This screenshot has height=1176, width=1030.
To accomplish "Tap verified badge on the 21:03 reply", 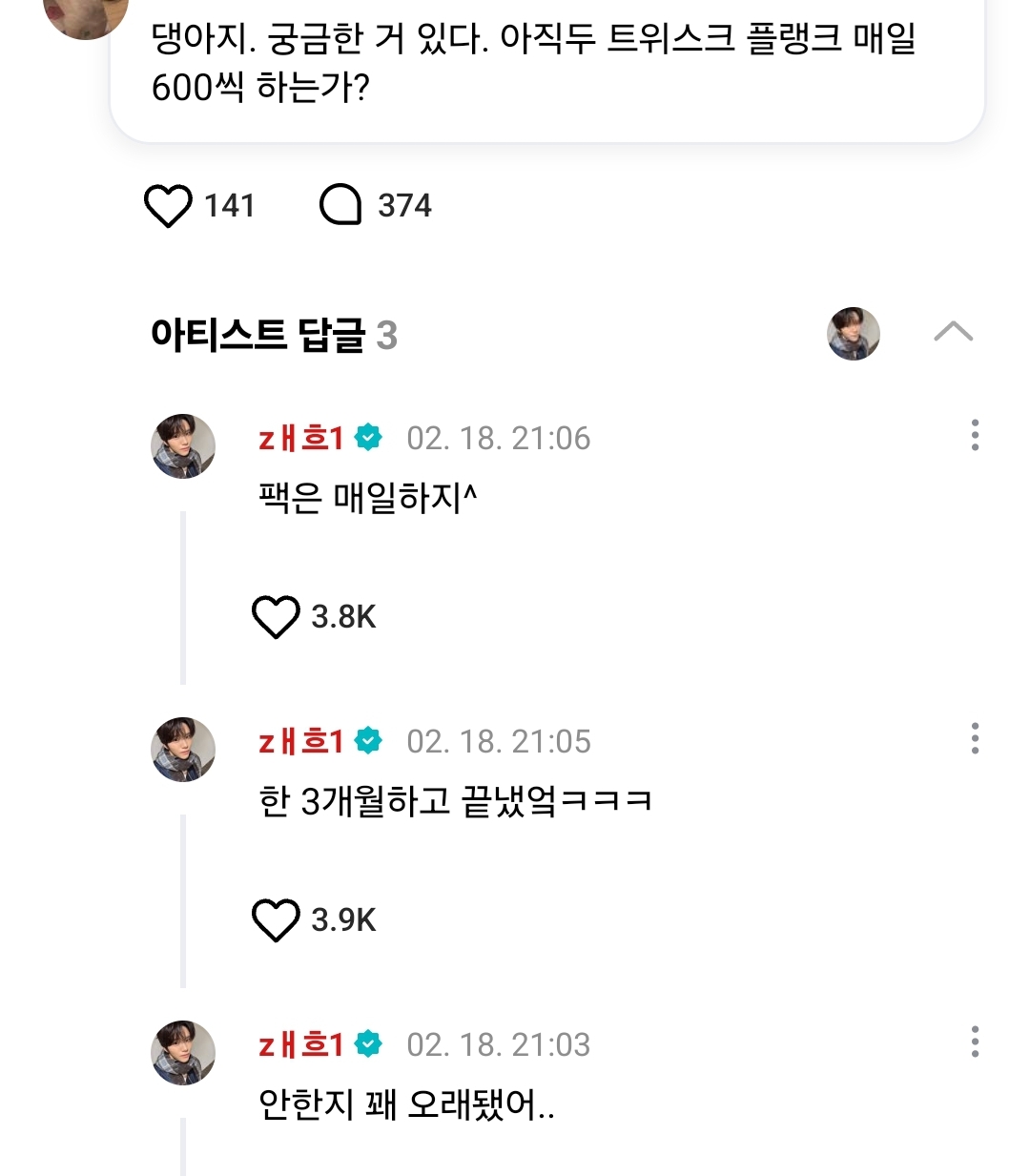I will point(368,1044).
